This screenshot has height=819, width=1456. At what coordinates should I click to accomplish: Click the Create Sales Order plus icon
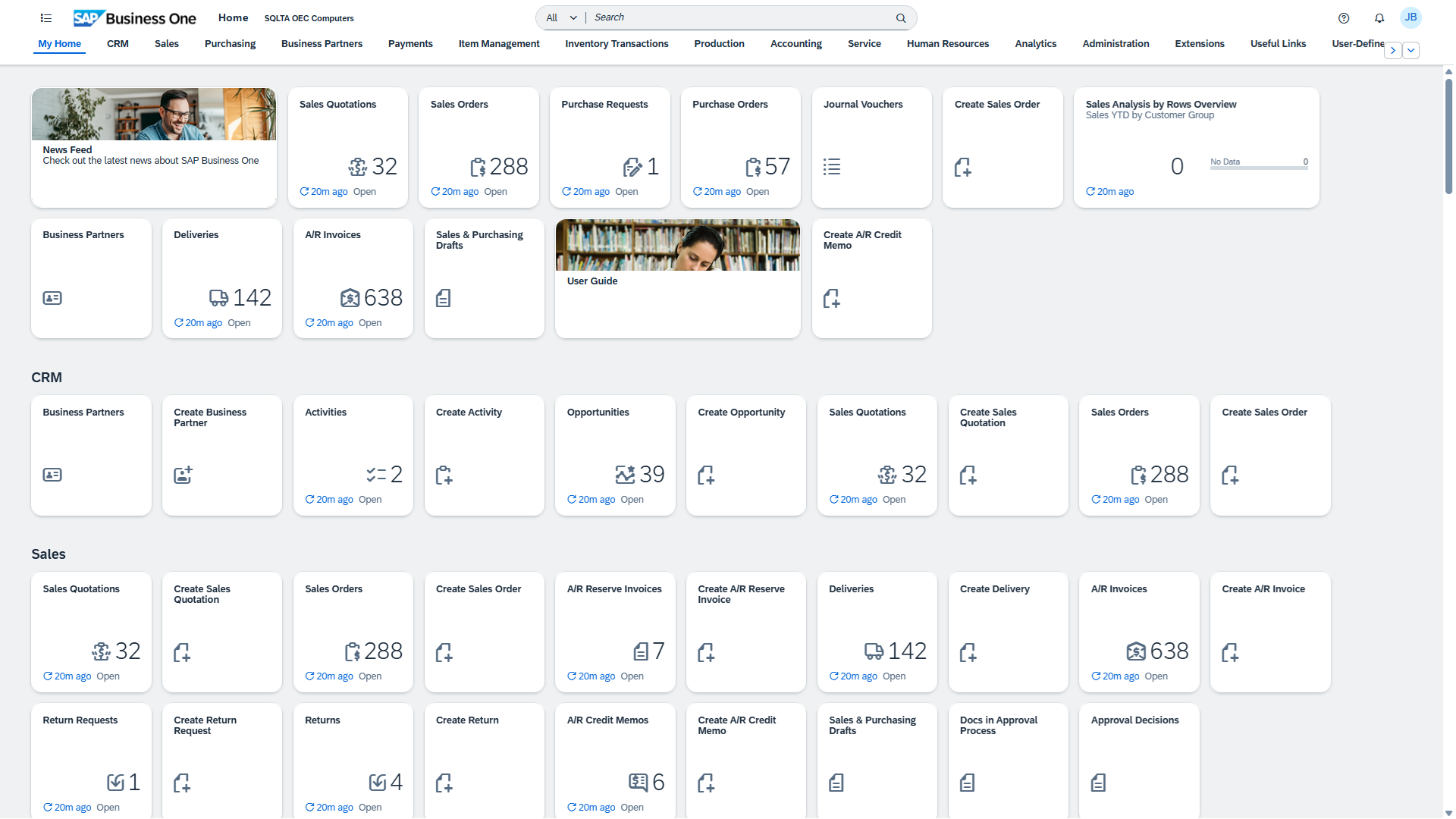pyautogui.click(x=963, y=168)
